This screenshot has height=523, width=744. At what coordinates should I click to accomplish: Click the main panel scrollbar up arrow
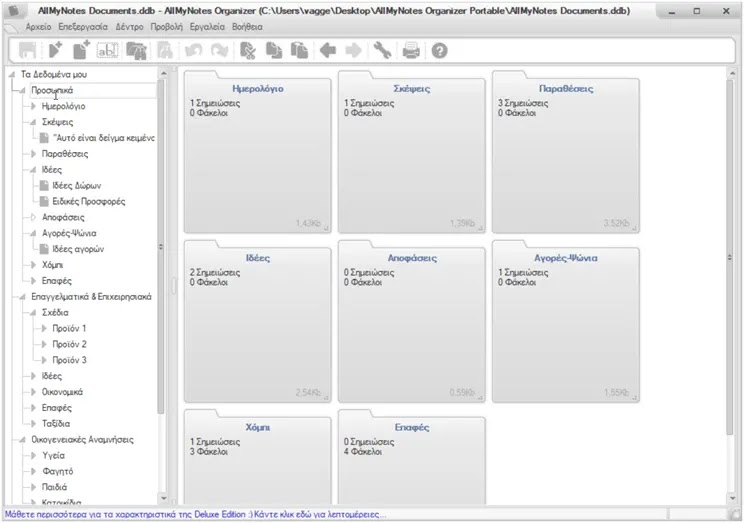pyautogui.click(x=733, y=74)
